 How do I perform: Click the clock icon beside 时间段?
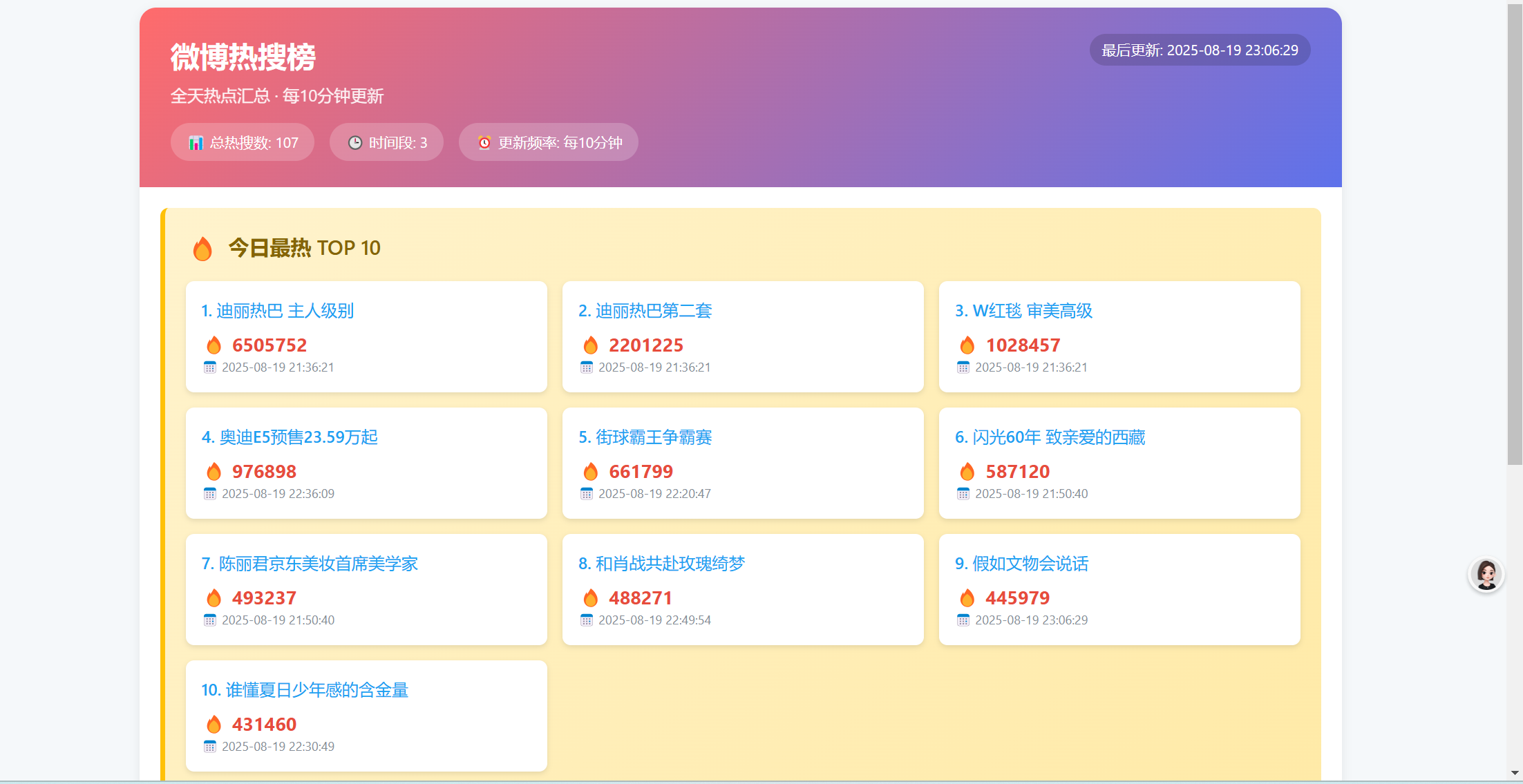pos(355,143)
